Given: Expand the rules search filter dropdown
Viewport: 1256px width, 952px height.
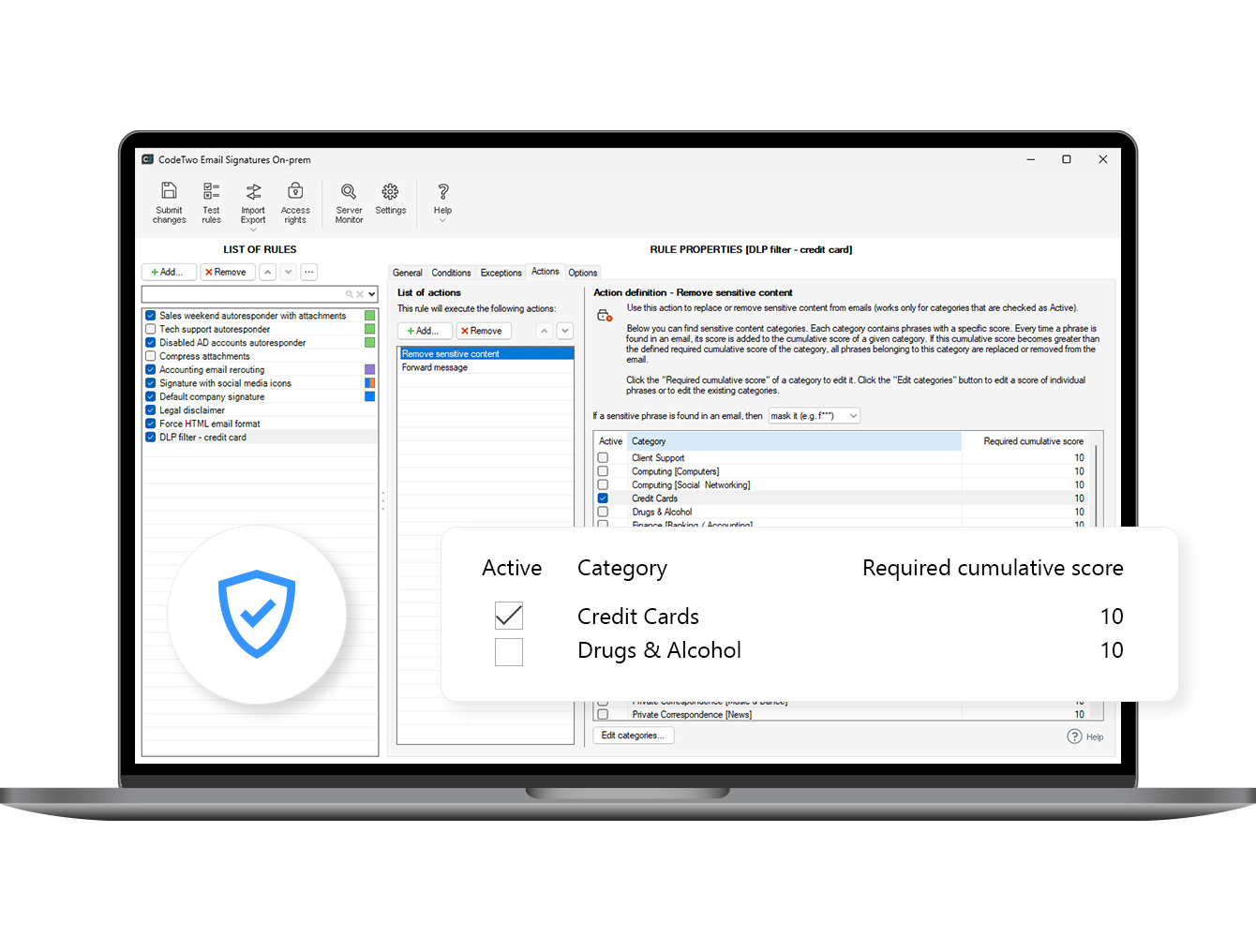Looking at the screenshot, I should 368,293.
